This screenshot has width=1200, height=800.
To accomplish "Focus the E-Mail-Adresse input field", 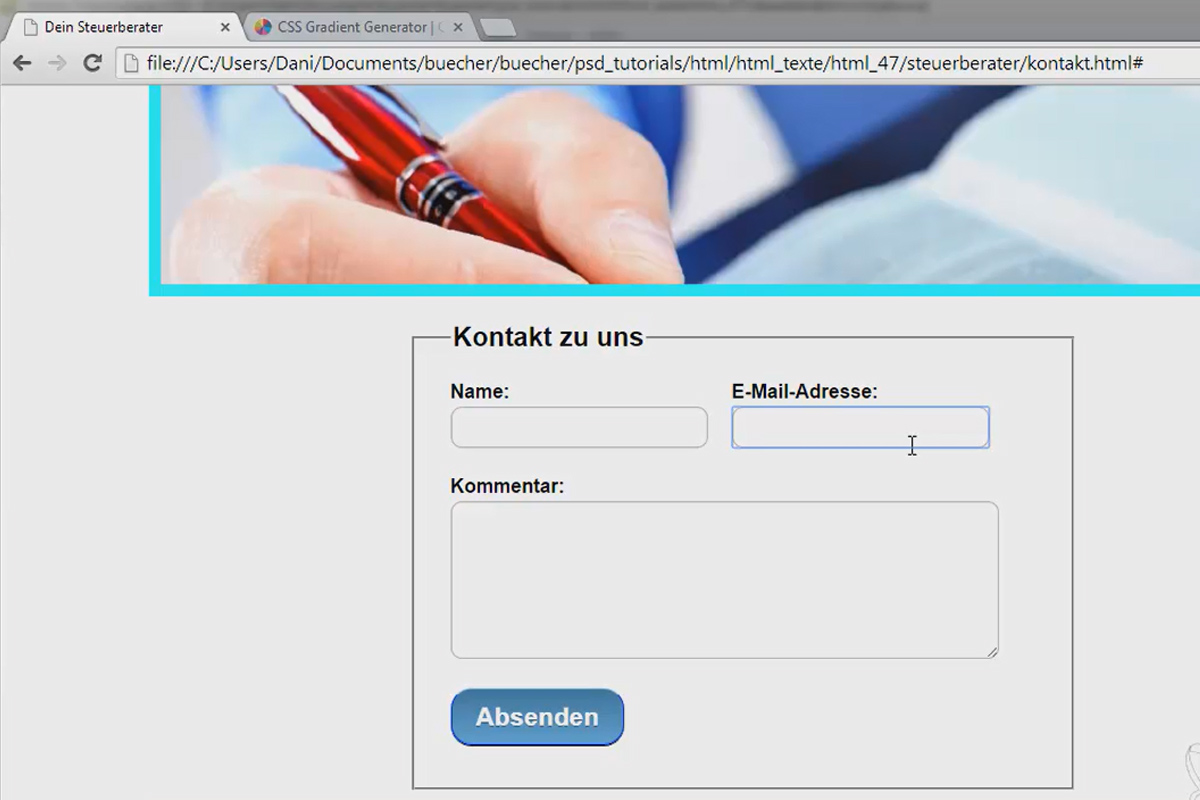I will pyautogui.click(x=860, y=427).
